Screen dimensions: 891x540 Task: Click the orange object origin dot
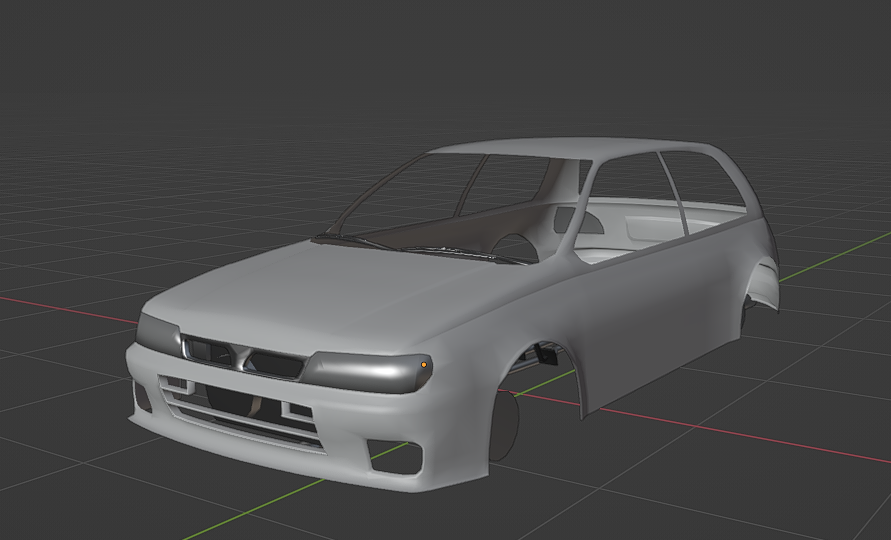click(x=423, y=364)
